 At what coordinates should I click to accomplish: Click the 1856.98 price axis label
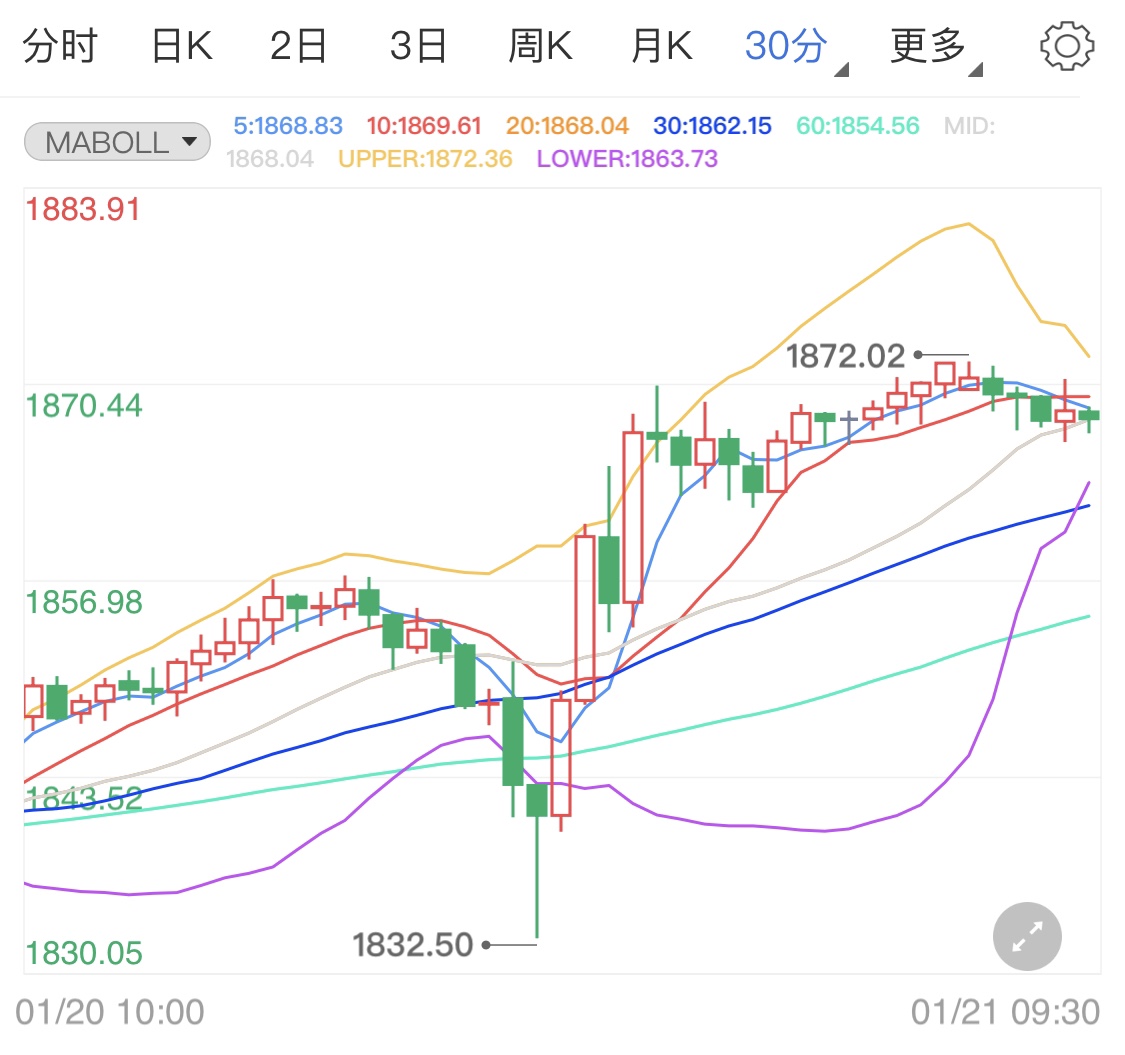pyautogui.click(x=84, y=602)
